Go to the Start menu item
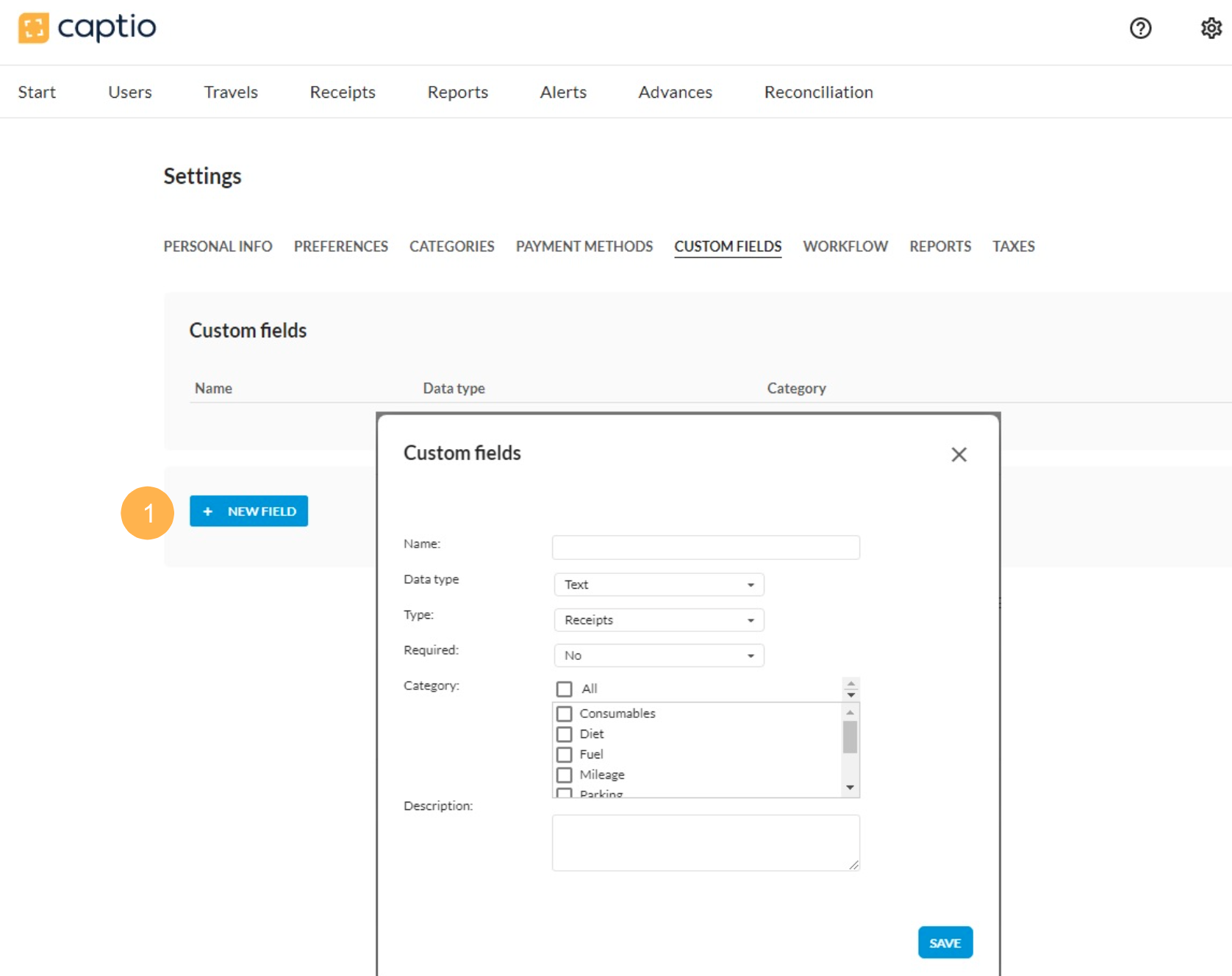 (37, 92)
